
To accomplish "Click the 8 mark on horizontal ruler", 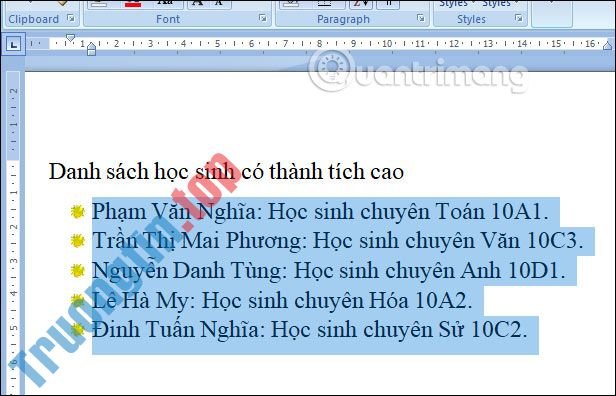I will (319, 44).
